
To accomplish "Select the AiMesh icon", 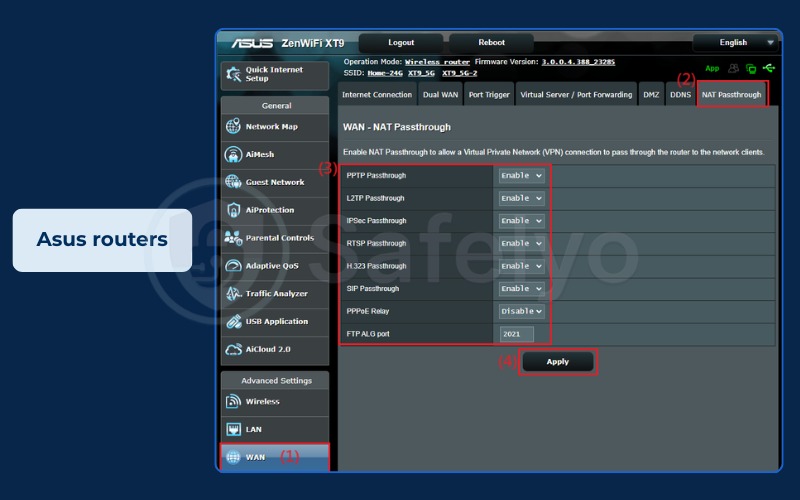I will (x=233, y=154).
